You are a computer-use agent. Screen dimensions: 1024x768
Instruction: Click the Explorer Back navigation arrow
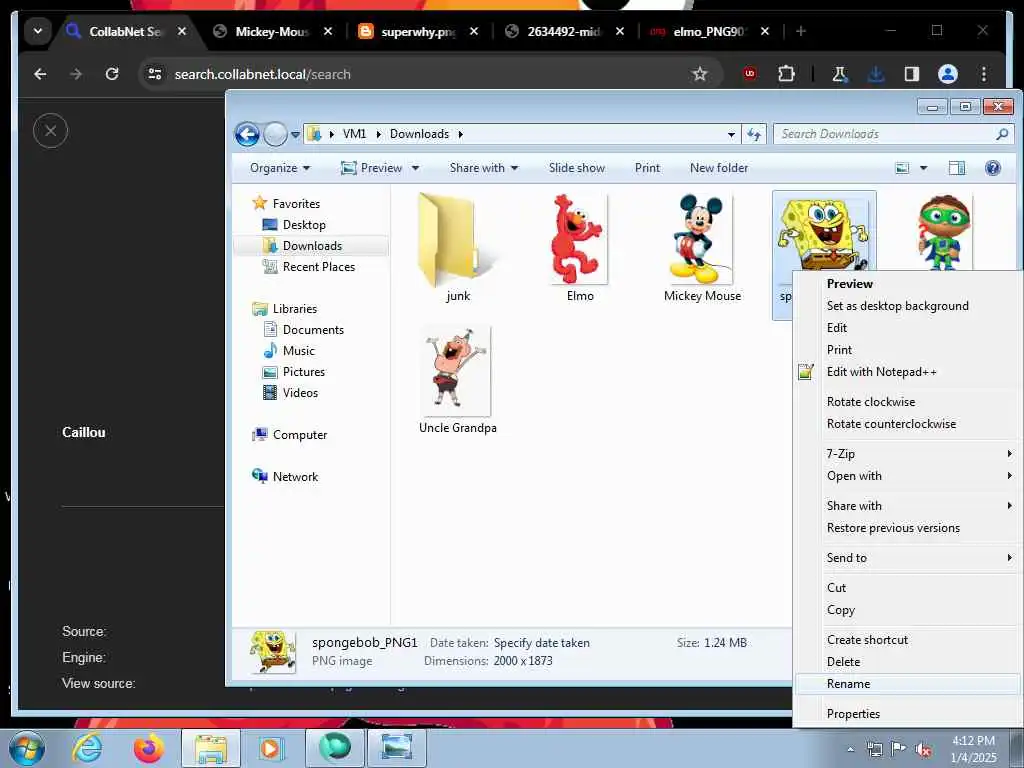coord(248,135)
